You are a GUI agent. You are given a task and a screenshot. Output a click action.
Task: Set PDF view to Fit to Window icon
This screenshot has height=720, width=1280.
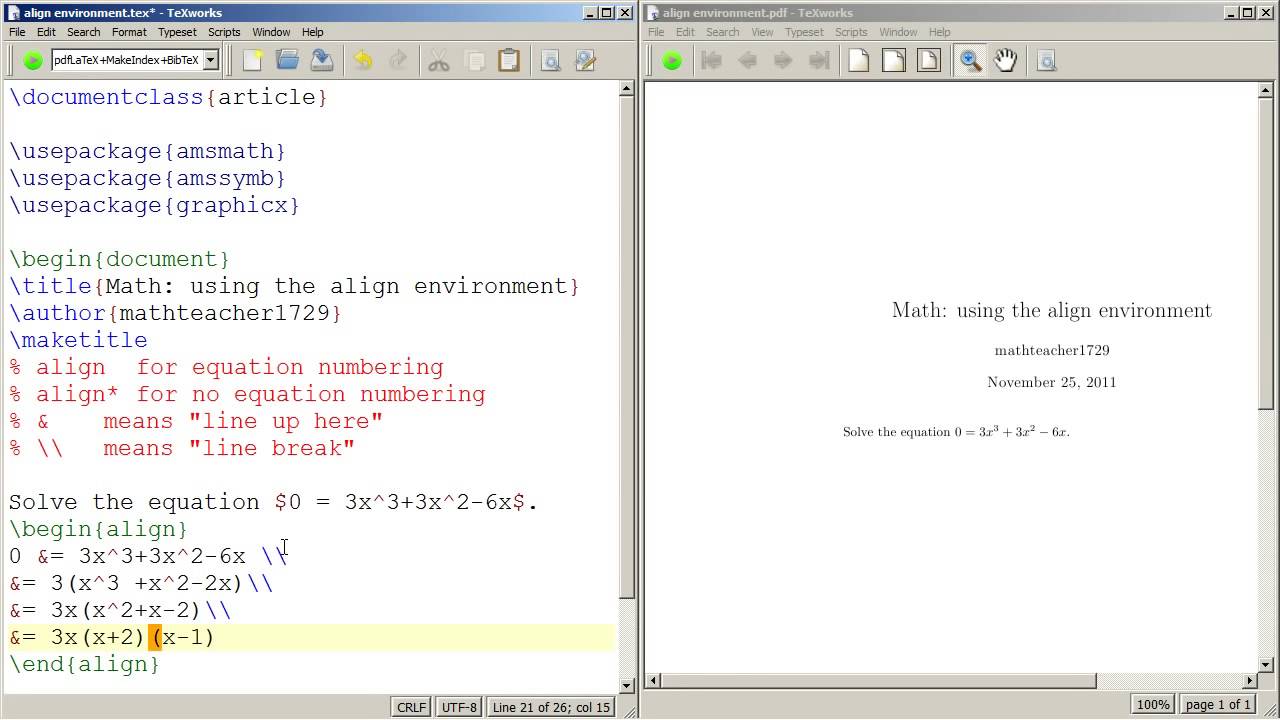pos(929,61)
